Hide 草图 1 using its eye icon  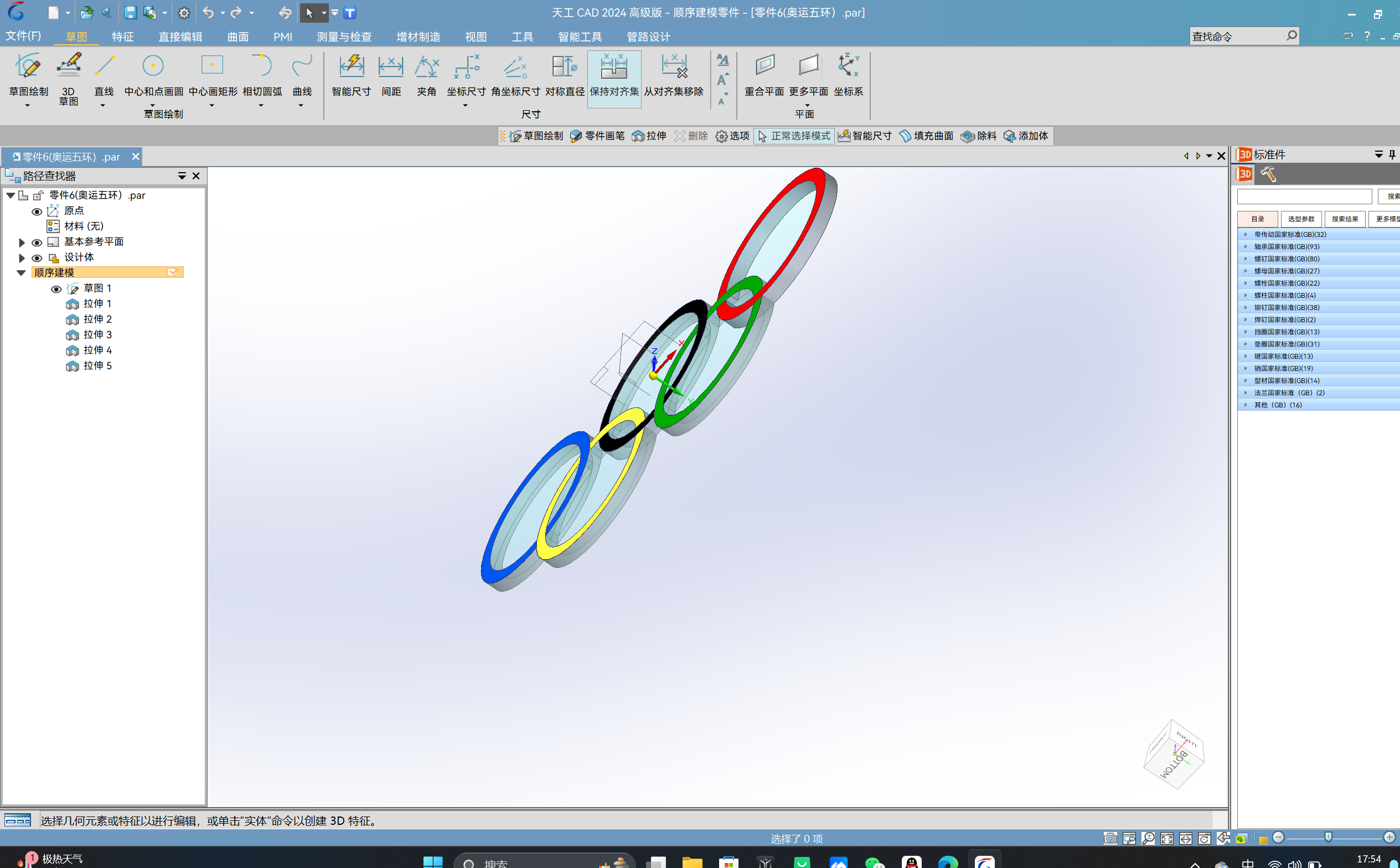click(56, 289)
